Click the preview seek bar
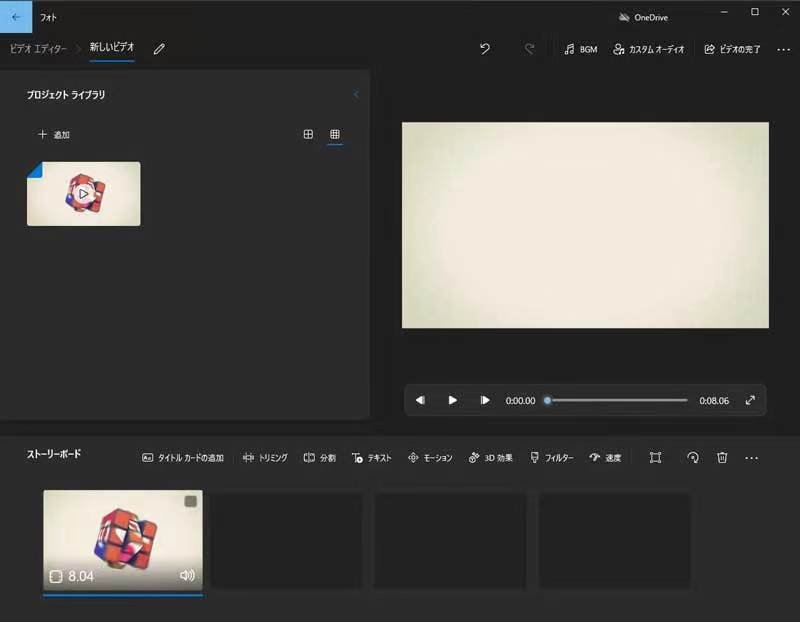This screenshot has height=622, width=800. coord(617,400)
